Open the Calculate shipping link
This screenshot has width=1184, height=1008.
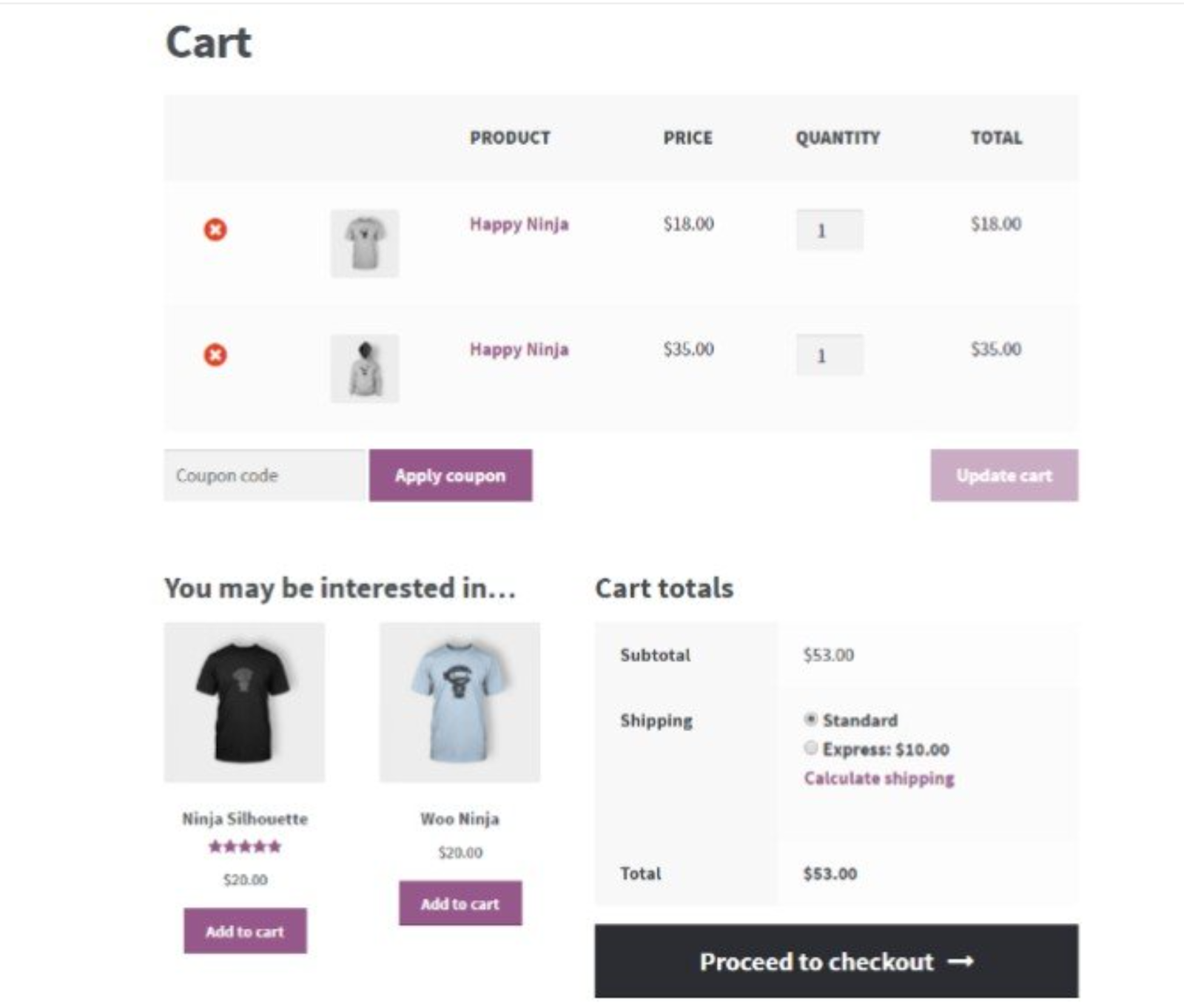pyautogui.click(x=879, y=779)
